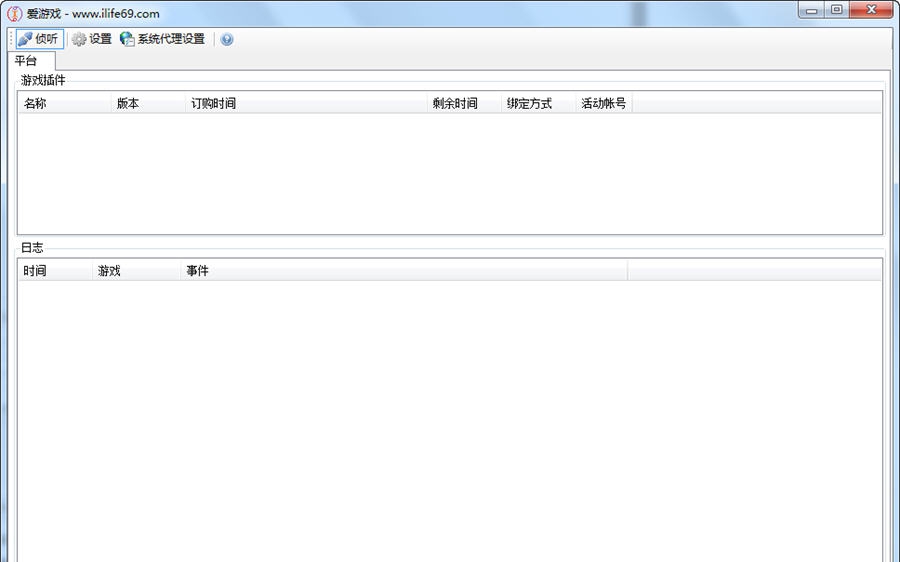Click the 侦听 listen toolbar button
The width and height of the screenshot is (900, 562).
pyautogui.click(x=39, y=39)
